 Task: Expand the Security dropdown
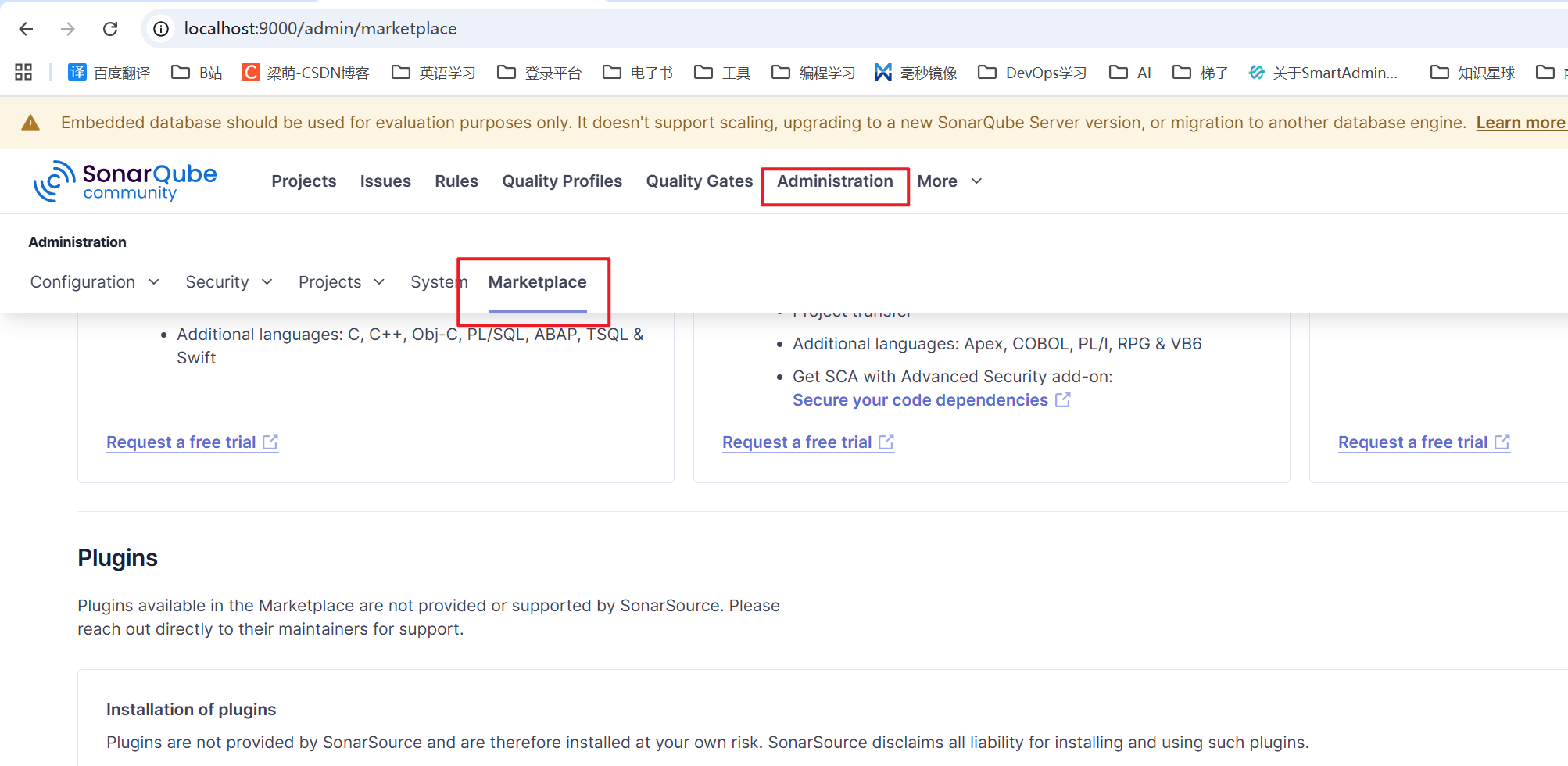[229, 282]
